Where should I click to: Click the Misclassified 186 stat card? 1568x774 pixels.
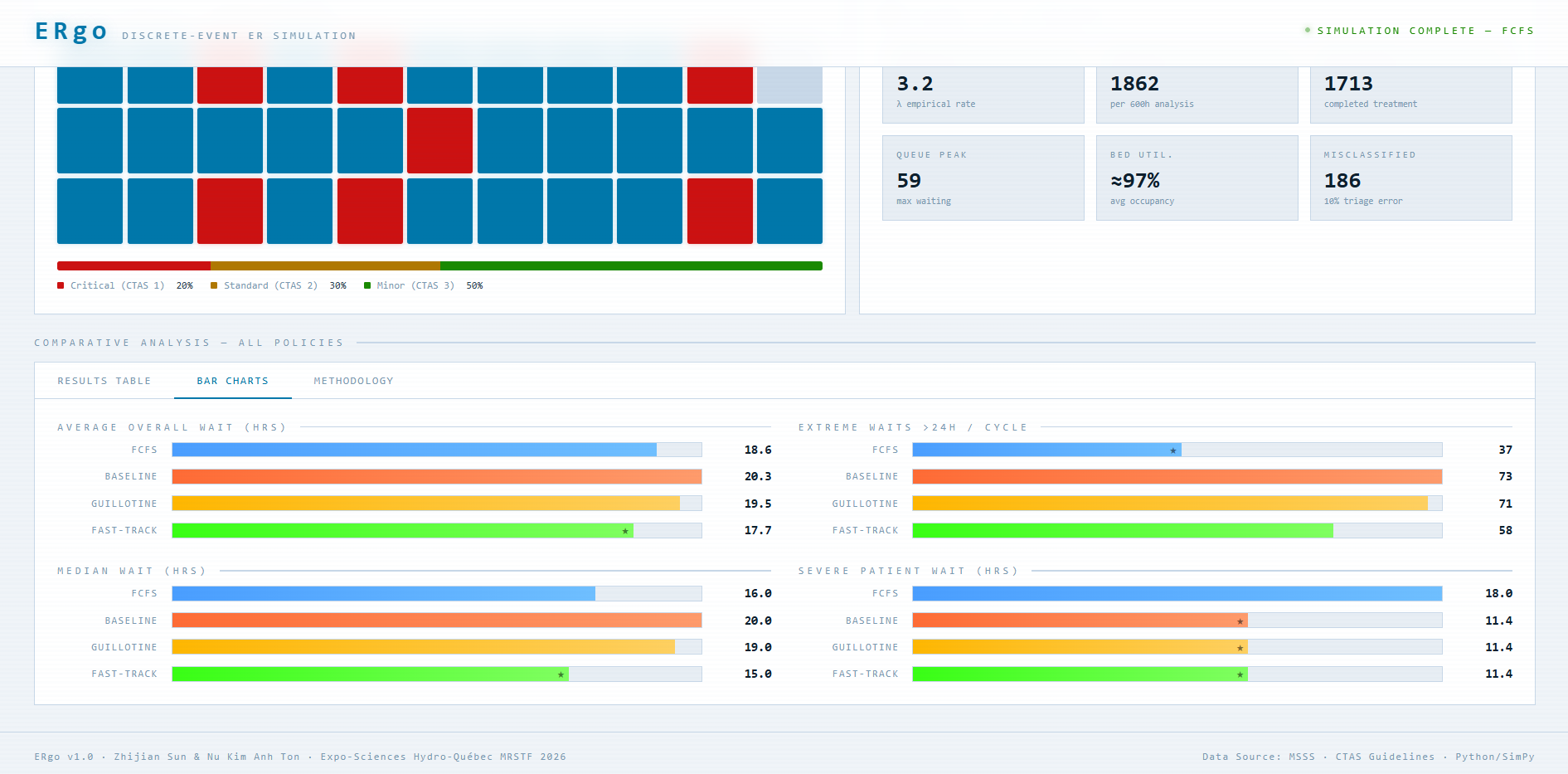pos(1411,178)
